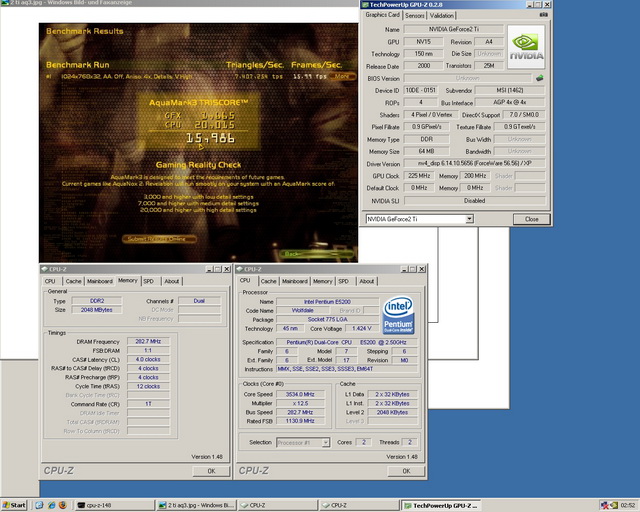Click the AquaMark3 total score '15,986'
The height and width of the screenshot is (512, 640).
[210, 139]
